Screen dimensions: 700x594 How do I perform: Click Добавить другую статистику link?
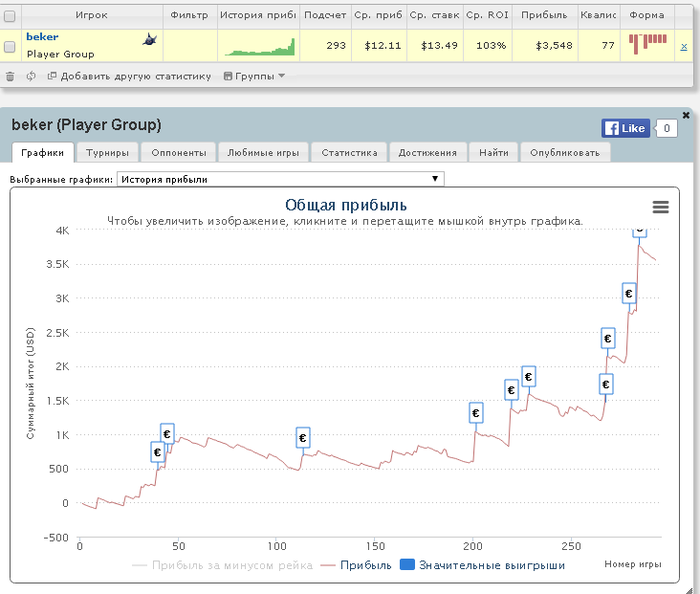[x=129, y=76]
